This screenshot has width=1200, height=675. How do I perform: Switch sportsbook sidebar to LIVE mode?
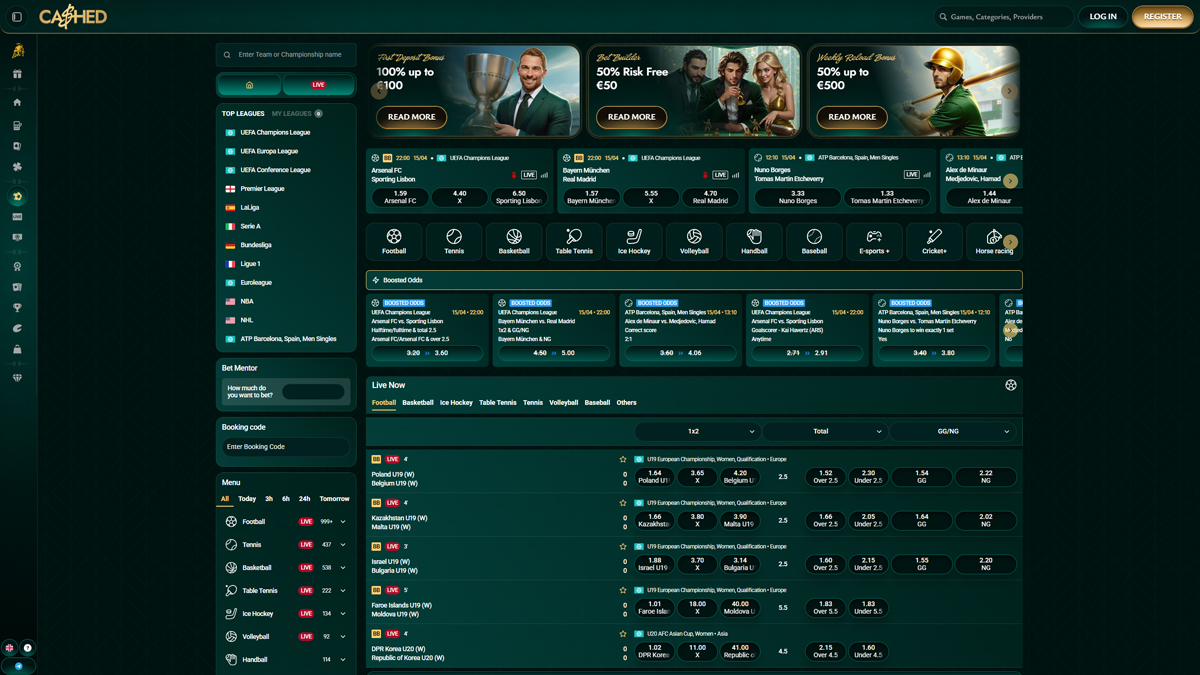point(318,85)
